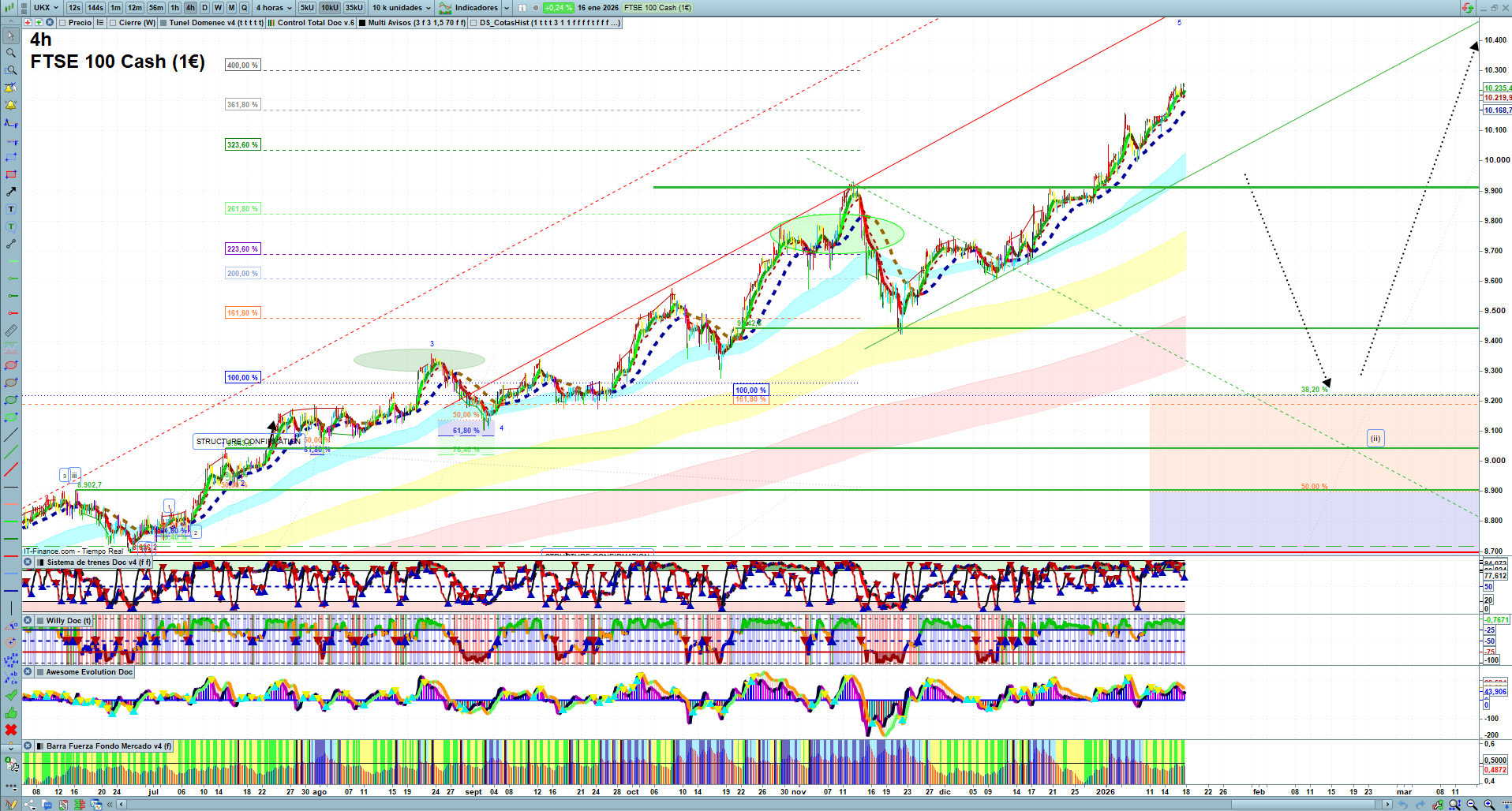The width and height of the screenshot is (1512, 811).
Task: Select the red ellipse drawing tool
Action: pyautogui.click(x=11, y=365)
